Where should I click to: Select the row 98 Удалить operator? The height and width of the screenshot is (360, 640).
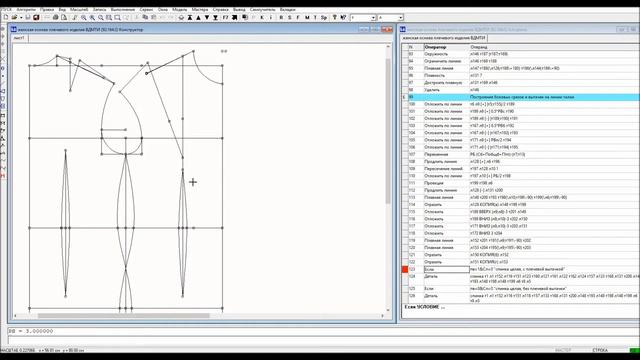[432, 90]
